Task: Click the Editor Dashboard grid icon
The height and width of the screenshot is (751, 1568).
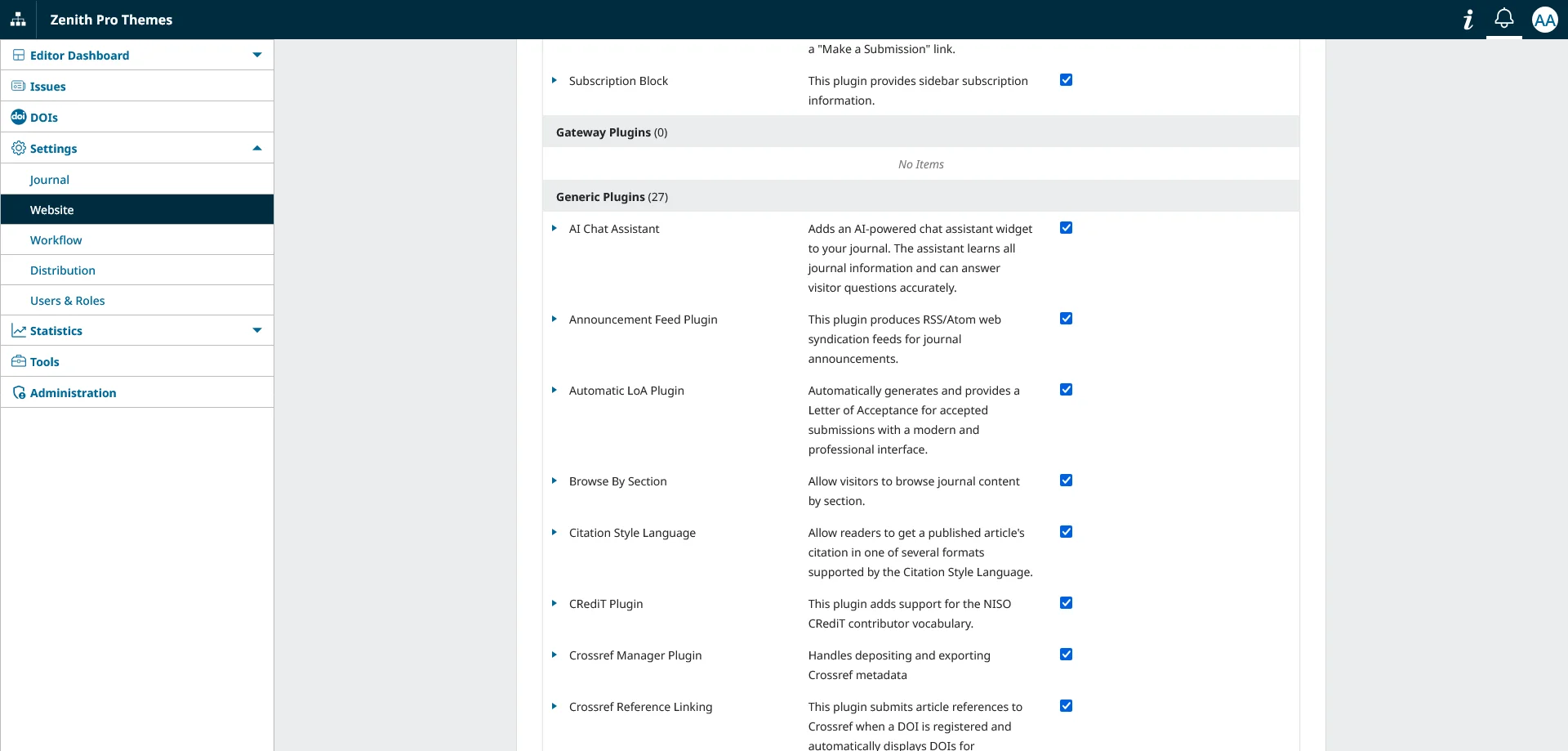Action: [x=18, y=55]
